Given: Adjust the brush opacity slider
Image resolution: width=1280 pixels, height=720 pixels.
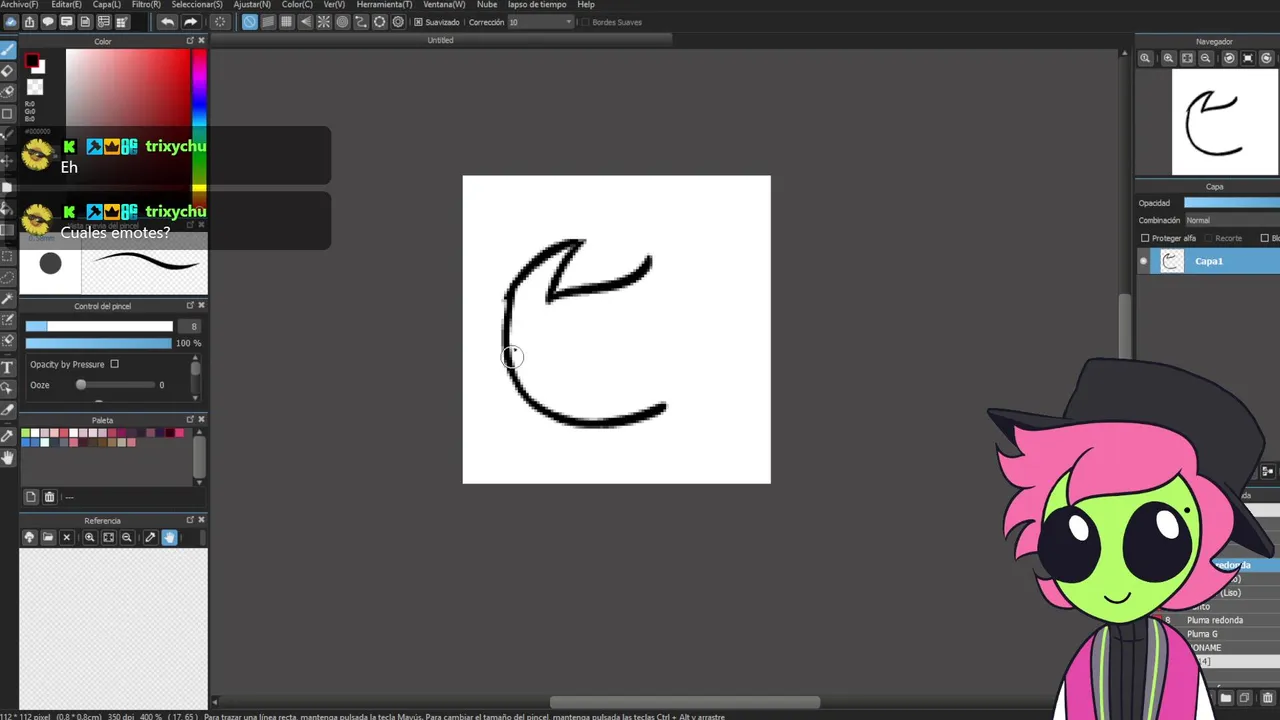Looking at the screenshot, I should coord(99,343).
